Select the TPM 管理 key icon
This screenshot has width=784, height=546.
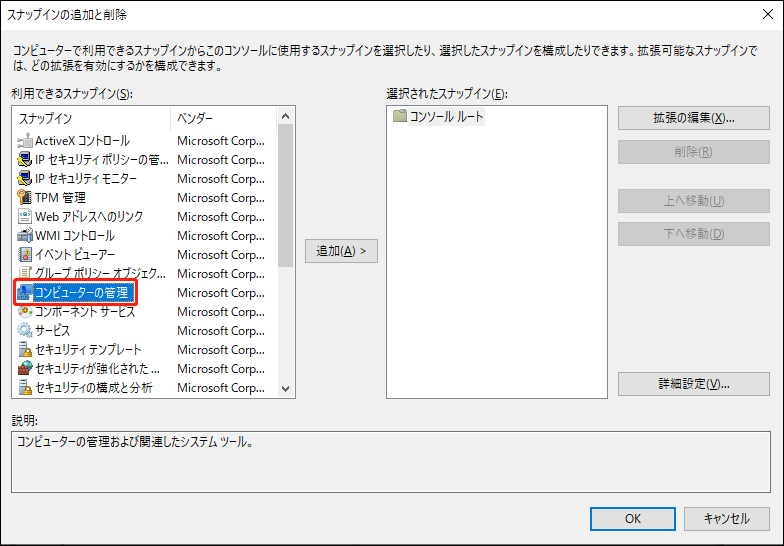(25, 198)
